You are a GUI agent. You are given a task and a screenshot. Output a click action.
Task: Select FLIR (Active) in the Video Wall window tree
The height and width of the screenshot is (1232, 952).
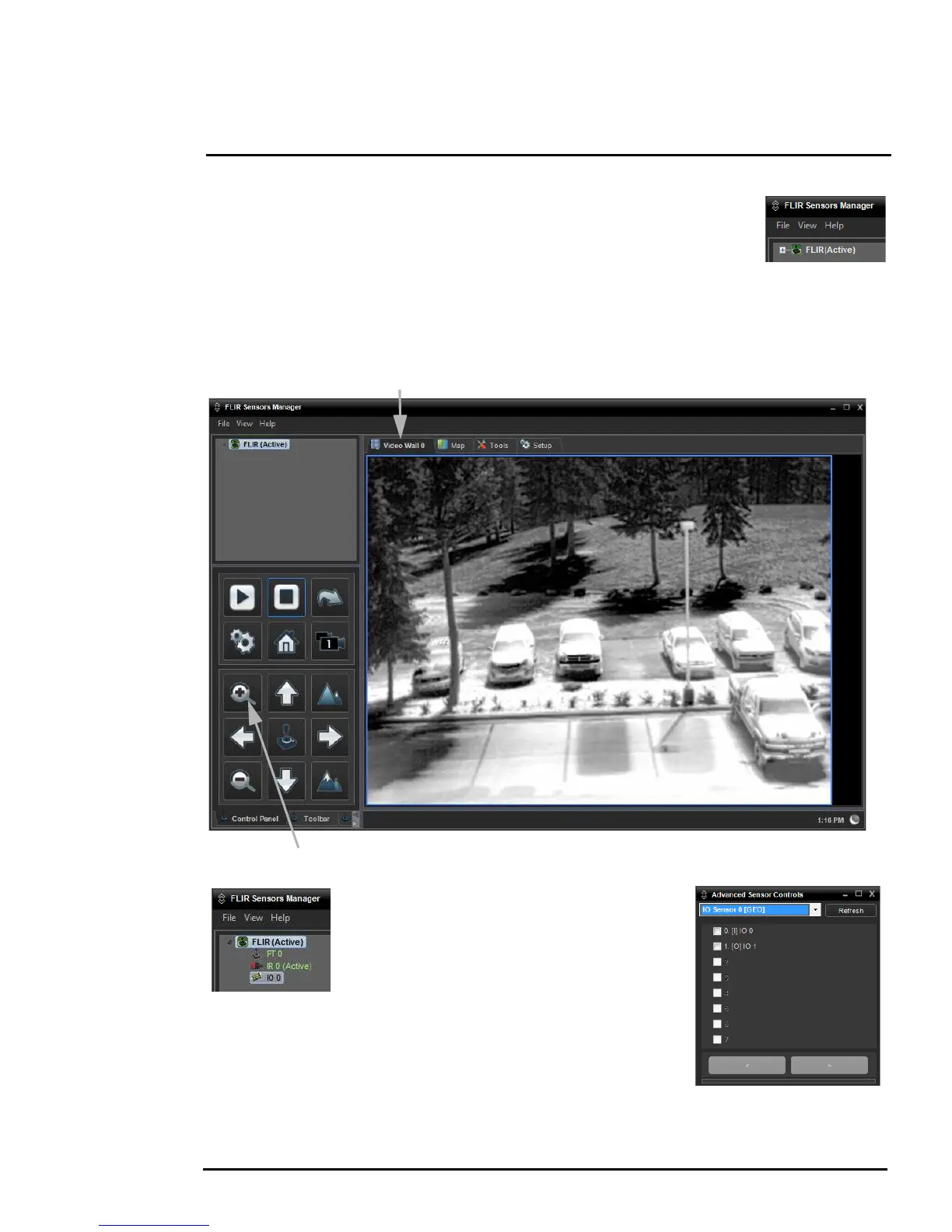pos(260,445)
